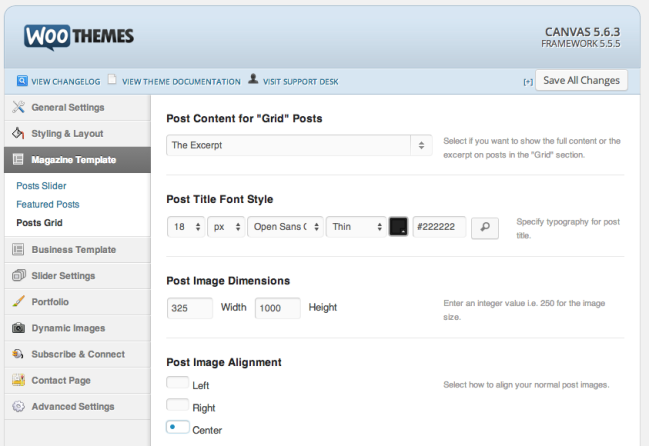Open the View Changelog link
Viewport: 649px width, 446px height.
click(x=66, y=82)
